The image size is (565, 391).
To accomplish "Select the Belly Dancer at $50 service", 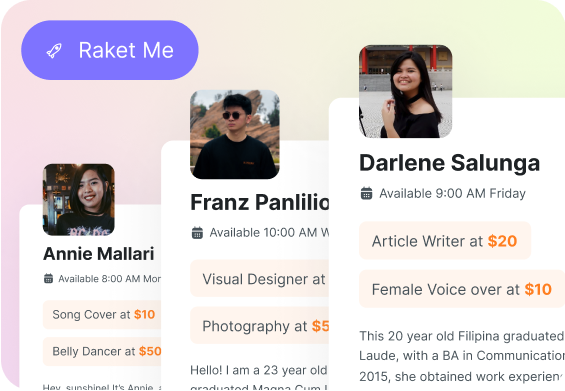I will click(102, 351).
